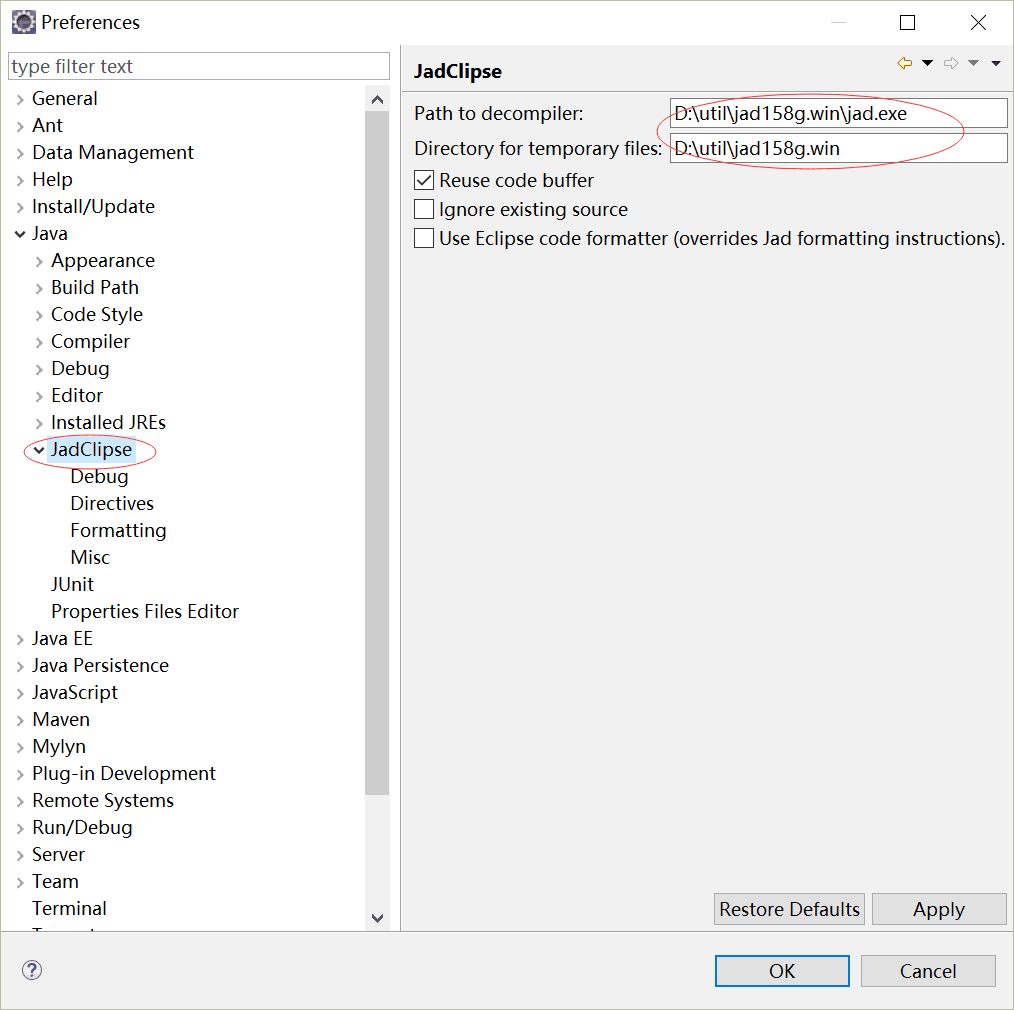This screenshot has height=1010, width=1014.
Task: Click the tree scrollbar up arrow
Action: pyautogui.click(x=378, y=99)
